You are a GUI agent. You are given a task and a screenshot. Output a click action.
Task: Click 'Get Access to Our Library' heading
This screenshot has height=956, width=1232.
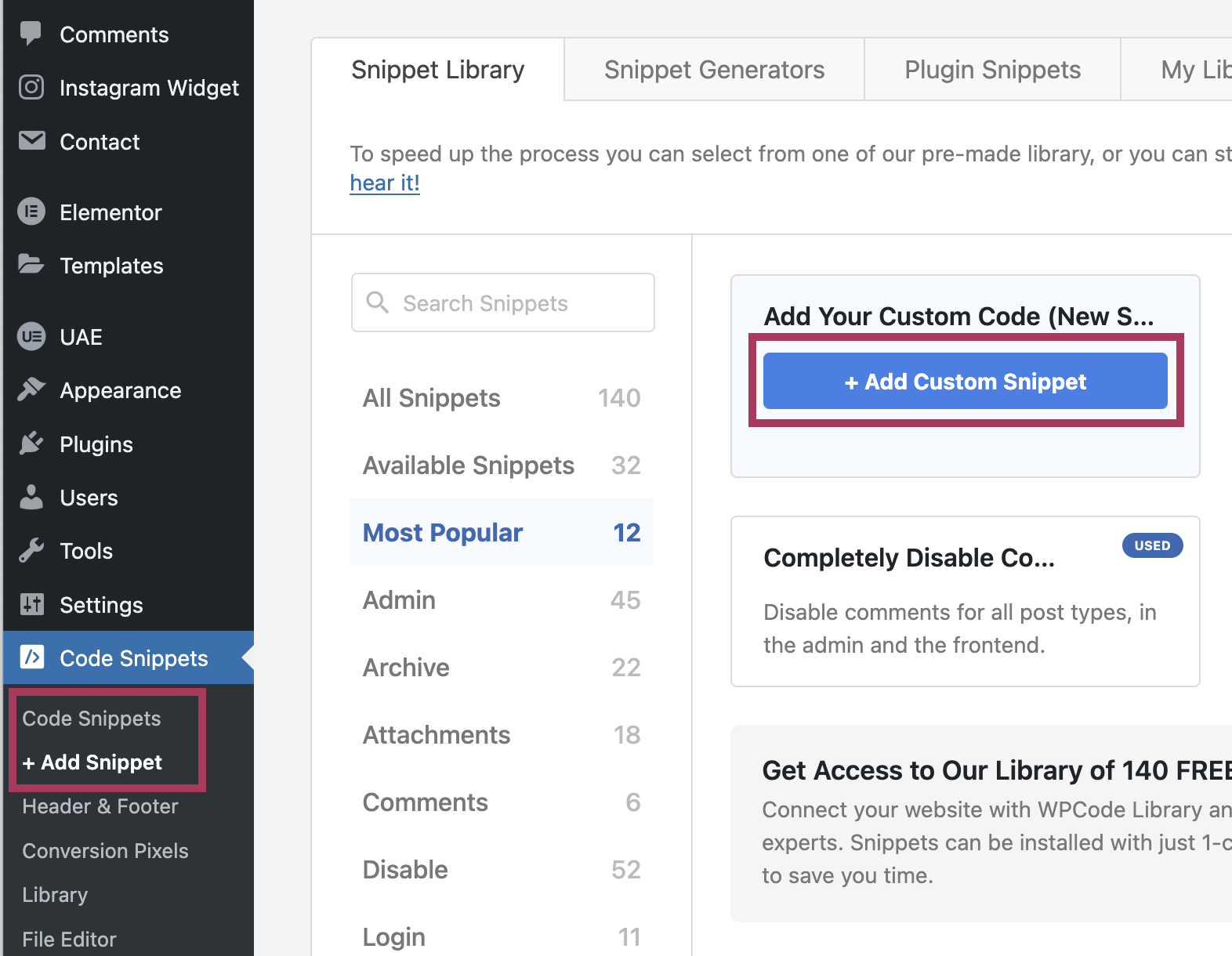coord(997,770)
